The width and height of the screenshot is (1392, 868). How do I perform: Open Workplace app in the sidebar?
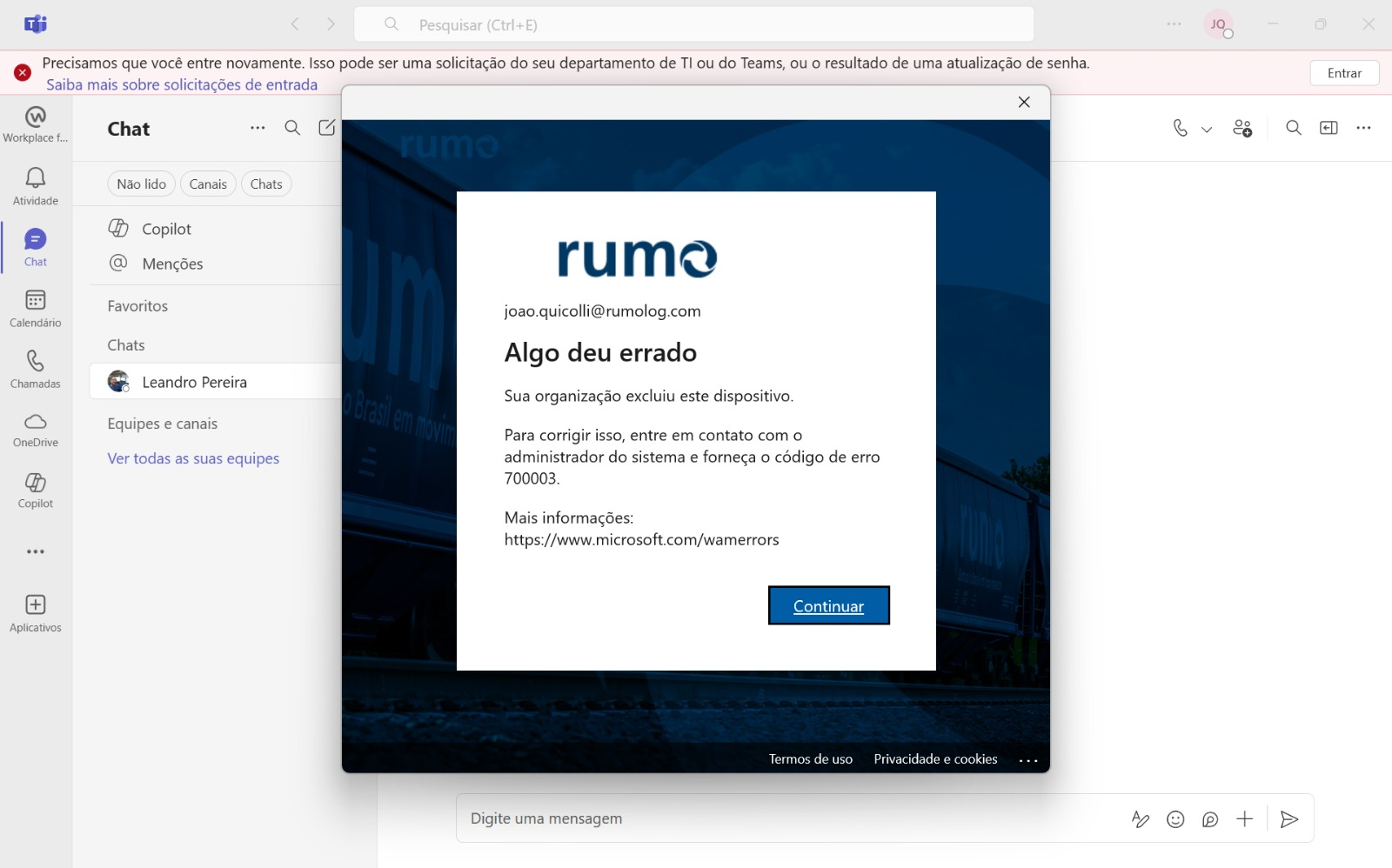tap(36, 124)
